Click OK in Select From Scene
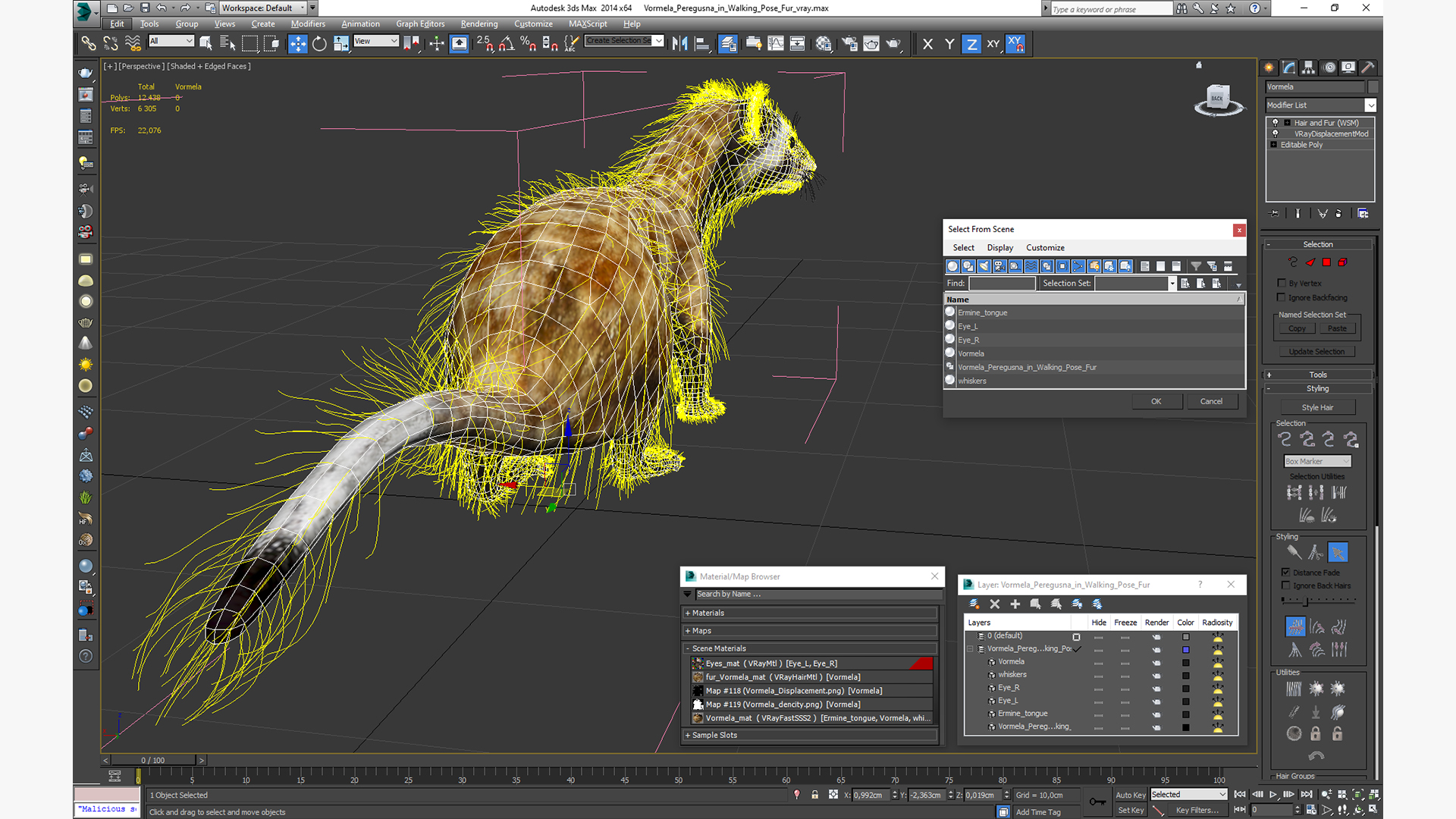Screen dimensions: 1456x819 (x=1156, y=401)
